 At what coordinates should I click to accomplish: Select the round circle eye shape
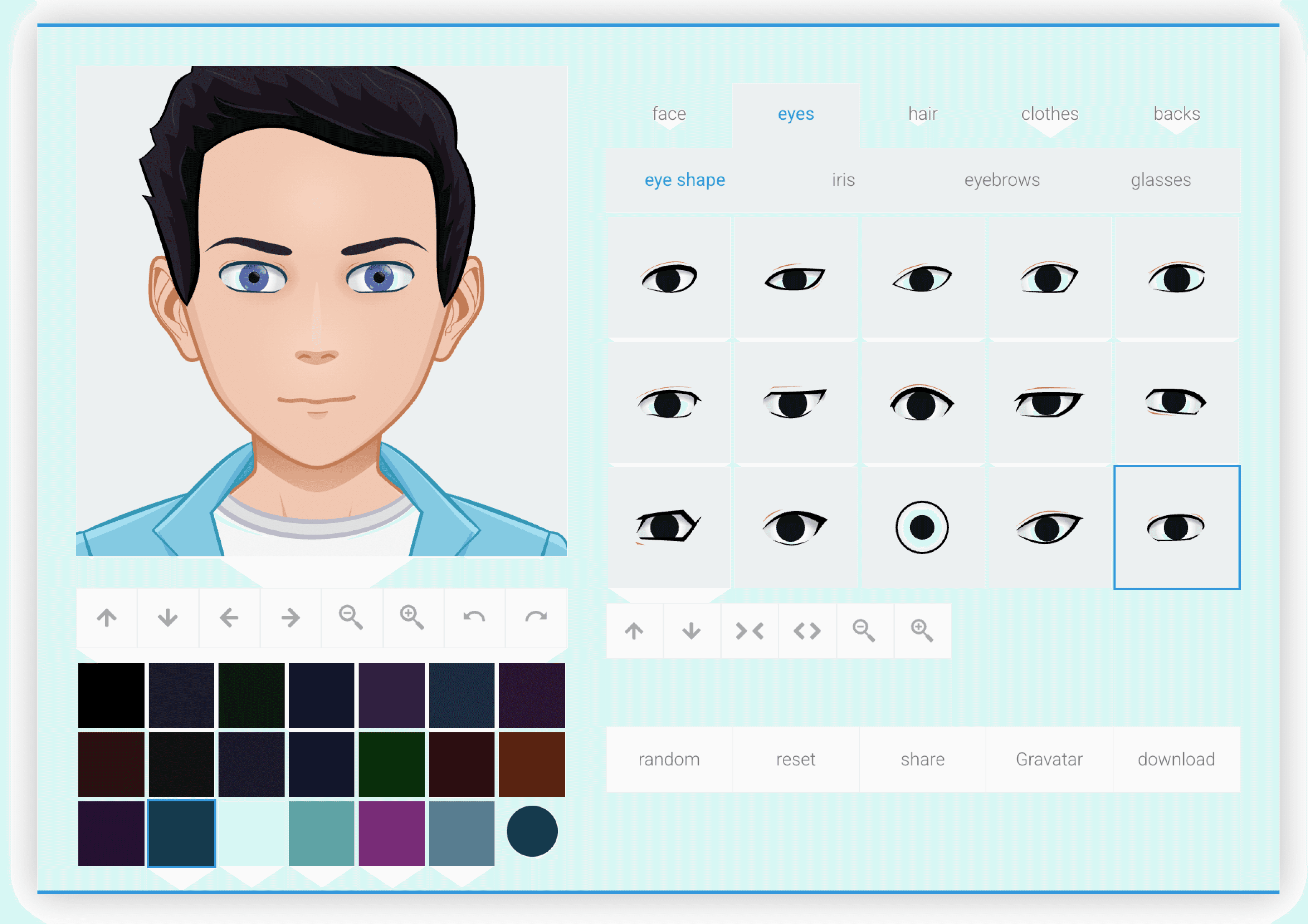click(x=922, y=528)
